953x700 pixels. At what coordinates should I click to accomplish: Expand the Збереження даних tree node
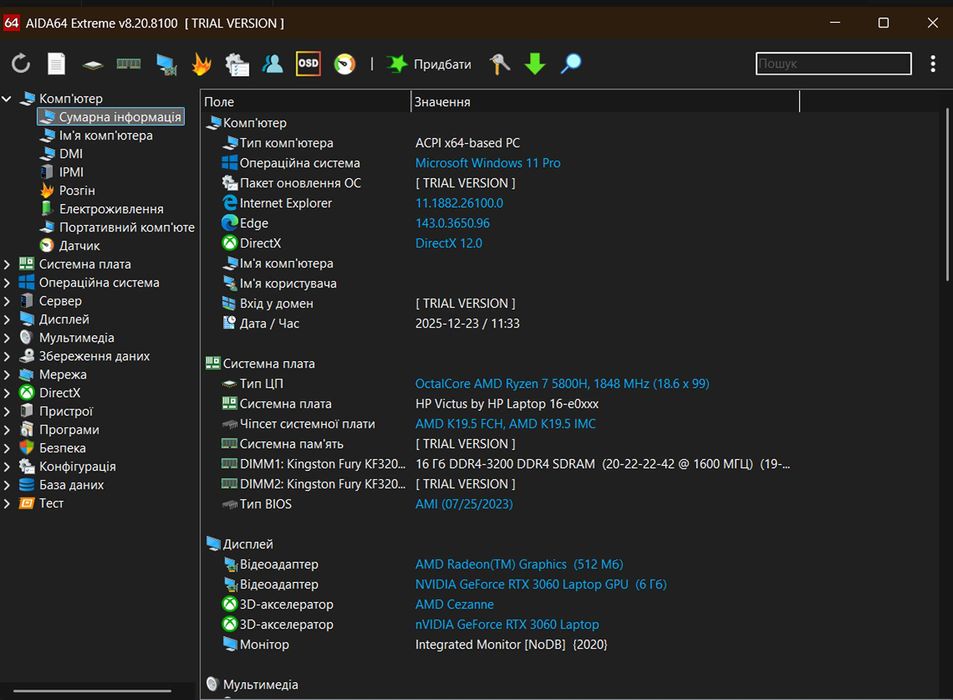tap(7, 356)
